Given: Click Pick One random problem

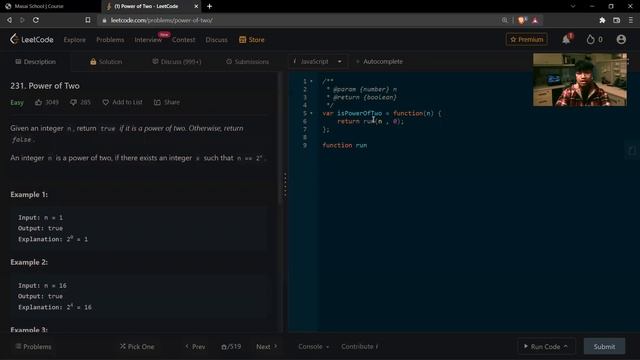Looking at the screenshot, I should [x=137, y=347].
